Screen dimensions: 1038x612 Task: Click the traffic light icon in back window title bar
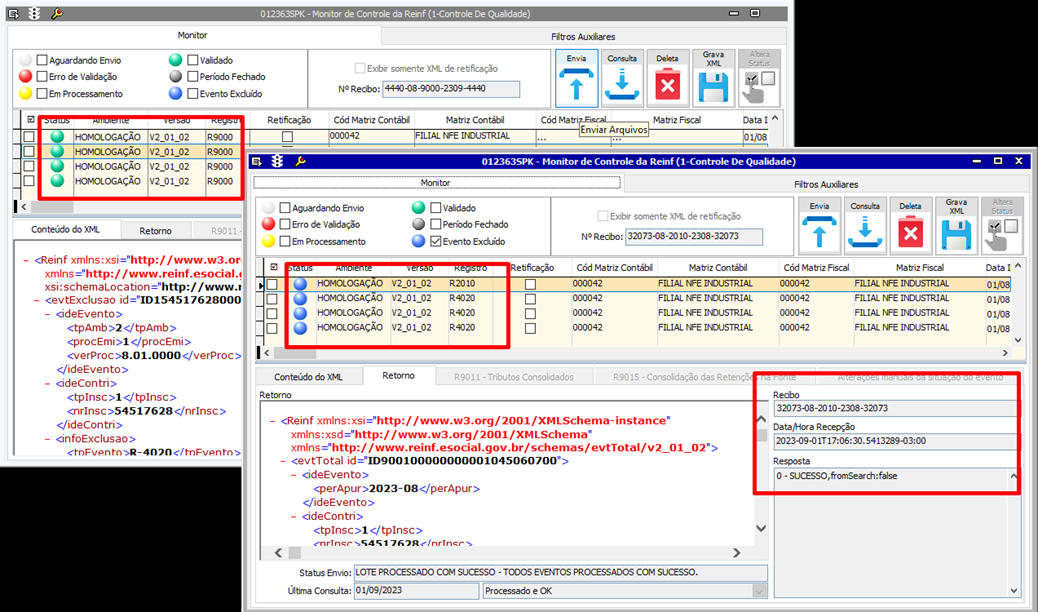34,13
